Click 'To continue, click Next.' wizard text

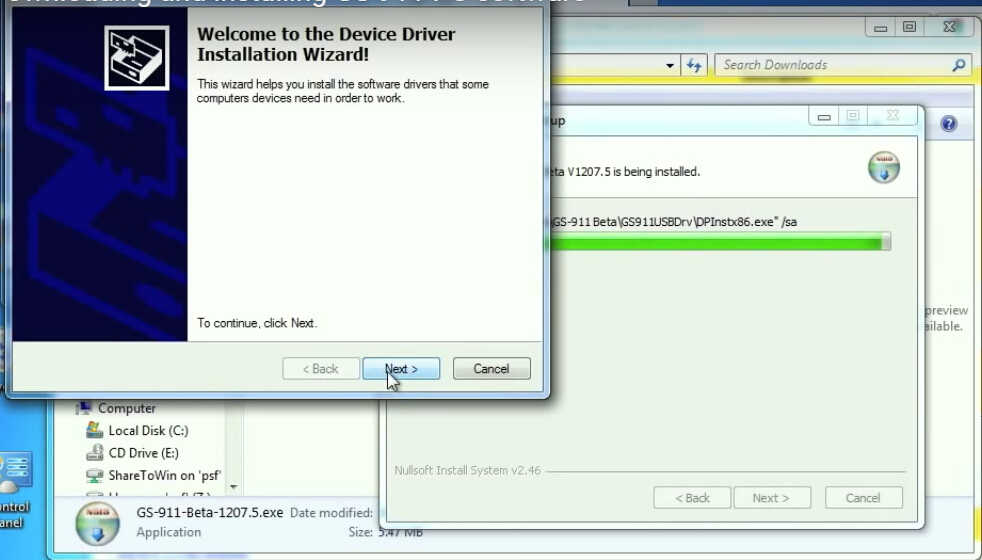[x=257, y=323]
